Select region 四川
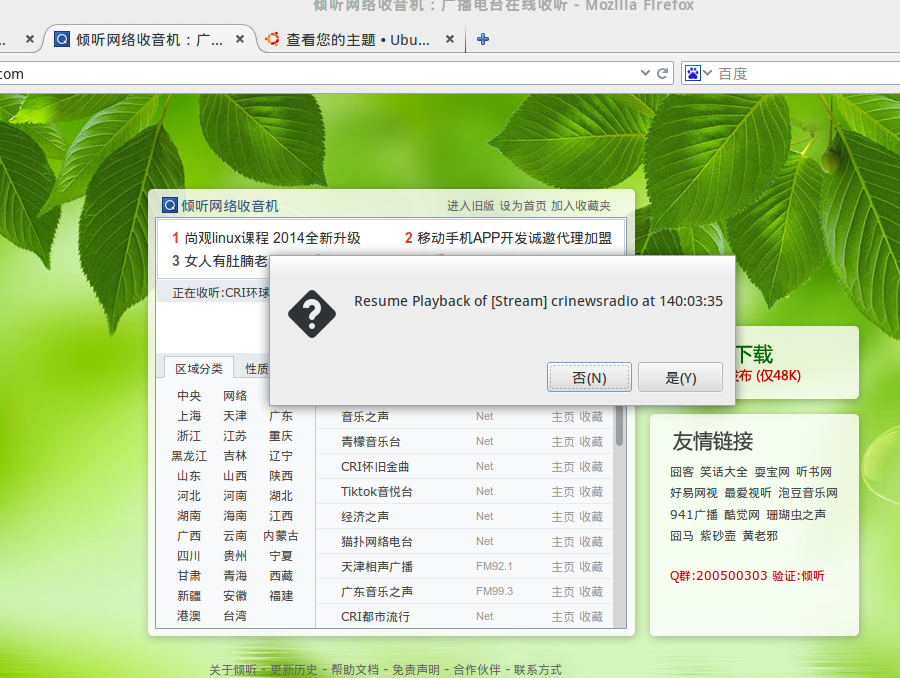 tap(189, 556)
